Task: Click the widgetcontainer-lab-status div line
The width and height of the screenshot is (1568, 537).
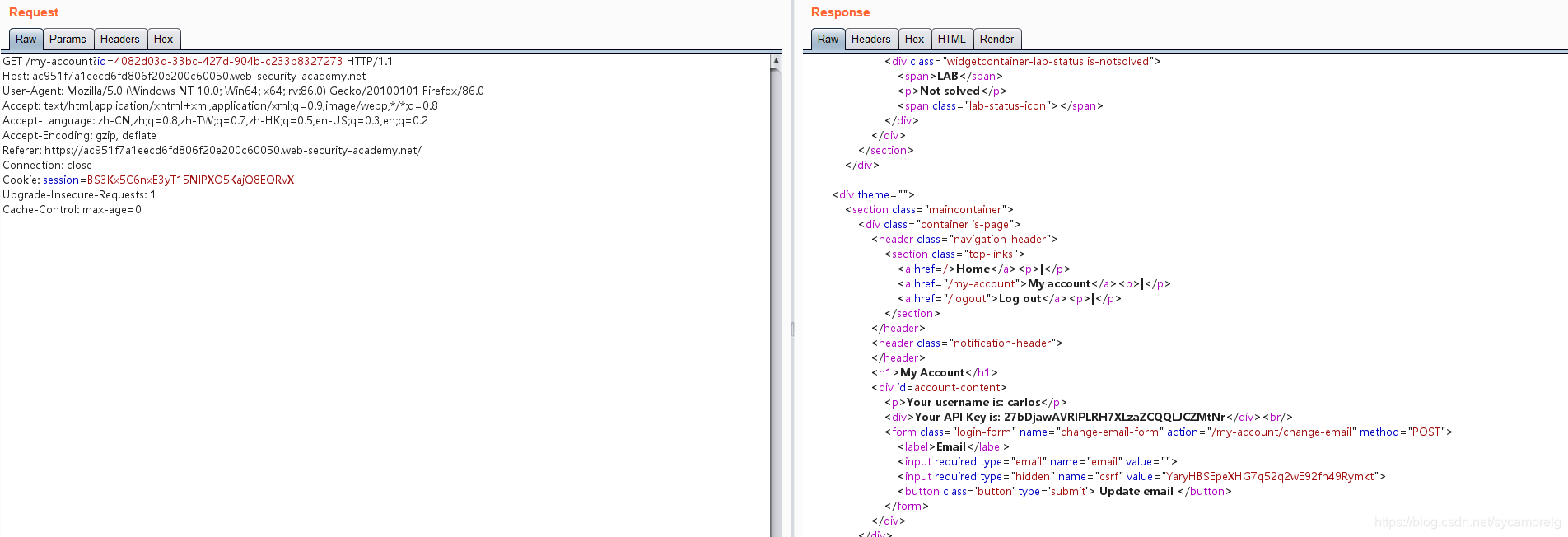Action: click(1023, 62)
